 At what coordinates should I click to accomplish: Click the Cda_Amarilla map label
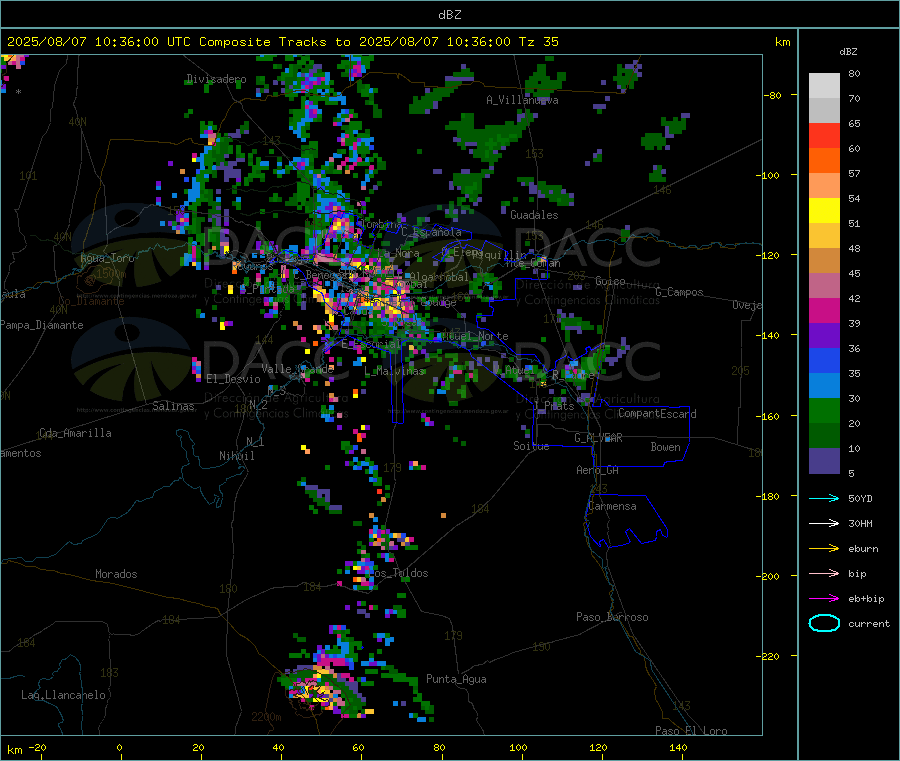[75, 433]
